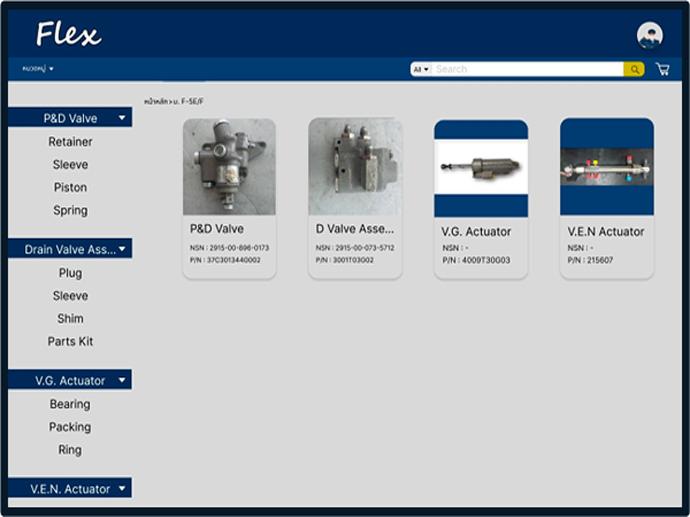
Task: Open the search category 'All' dropdown
Action: [421, 69]
